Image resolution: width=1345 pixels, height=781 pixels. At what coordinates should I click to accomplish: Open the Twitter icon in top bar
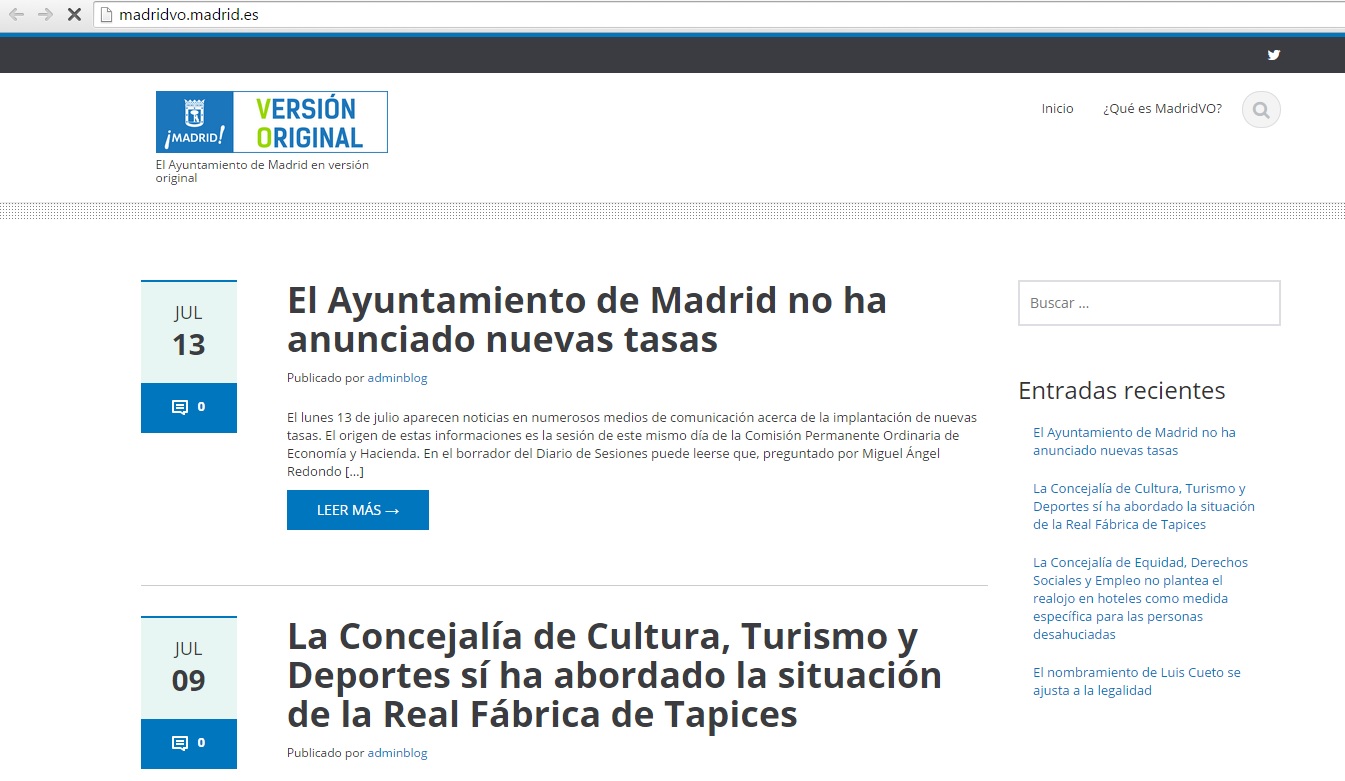click(x=1273, y=55)
